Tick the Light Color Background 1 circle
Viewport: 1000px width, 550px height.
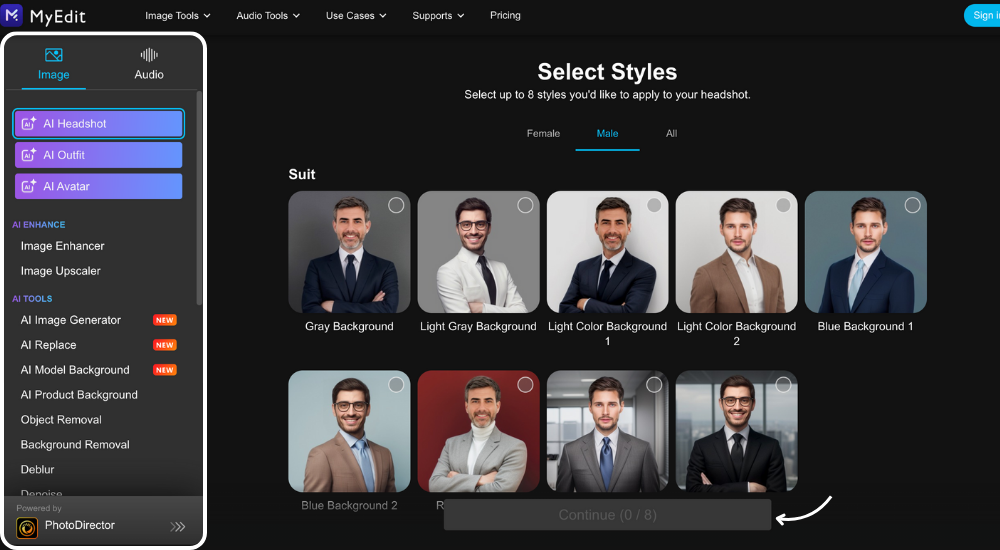pyautogui.click(x=654, y=205)
